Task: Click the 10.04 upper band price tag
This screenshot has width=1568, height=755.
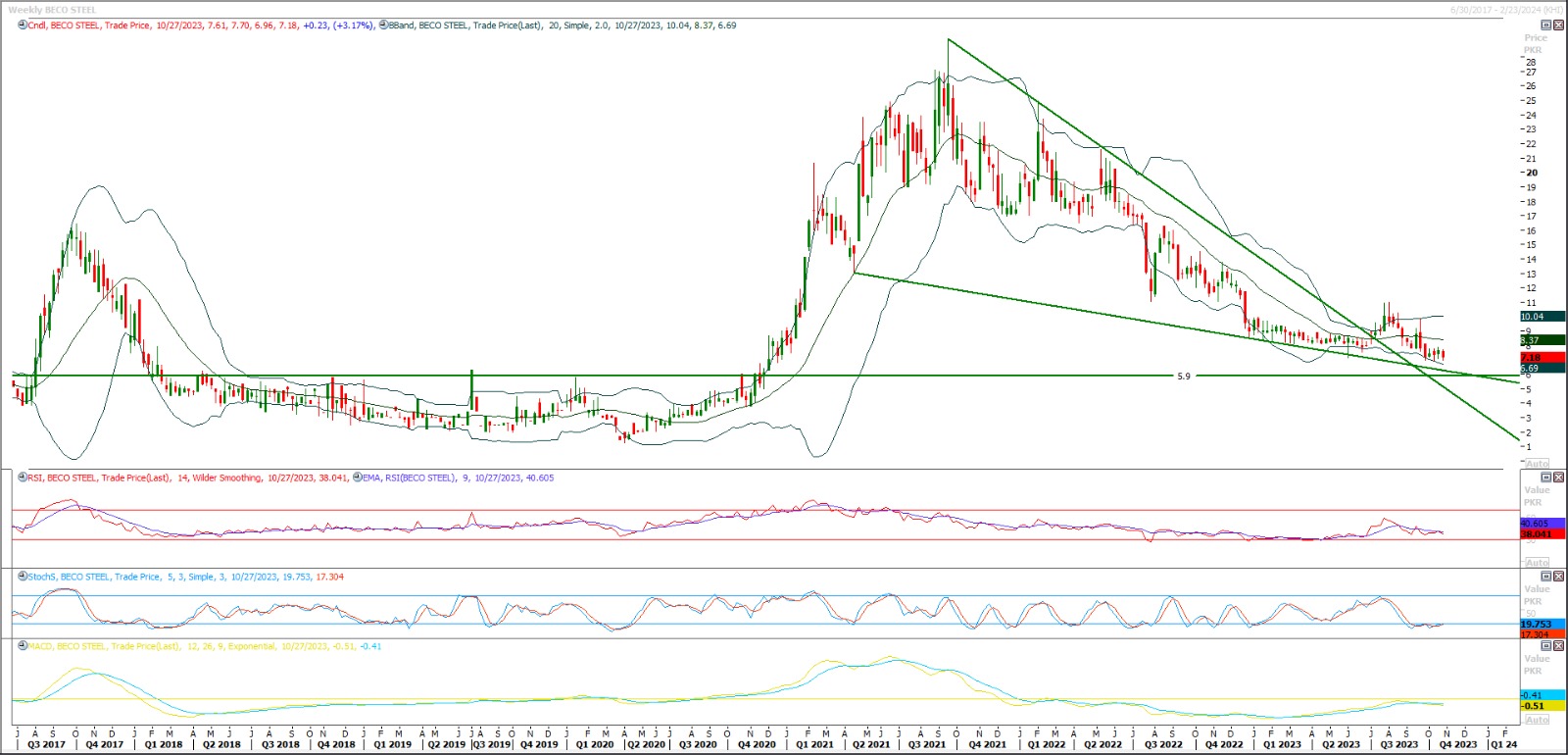Action: [1543, 317]
